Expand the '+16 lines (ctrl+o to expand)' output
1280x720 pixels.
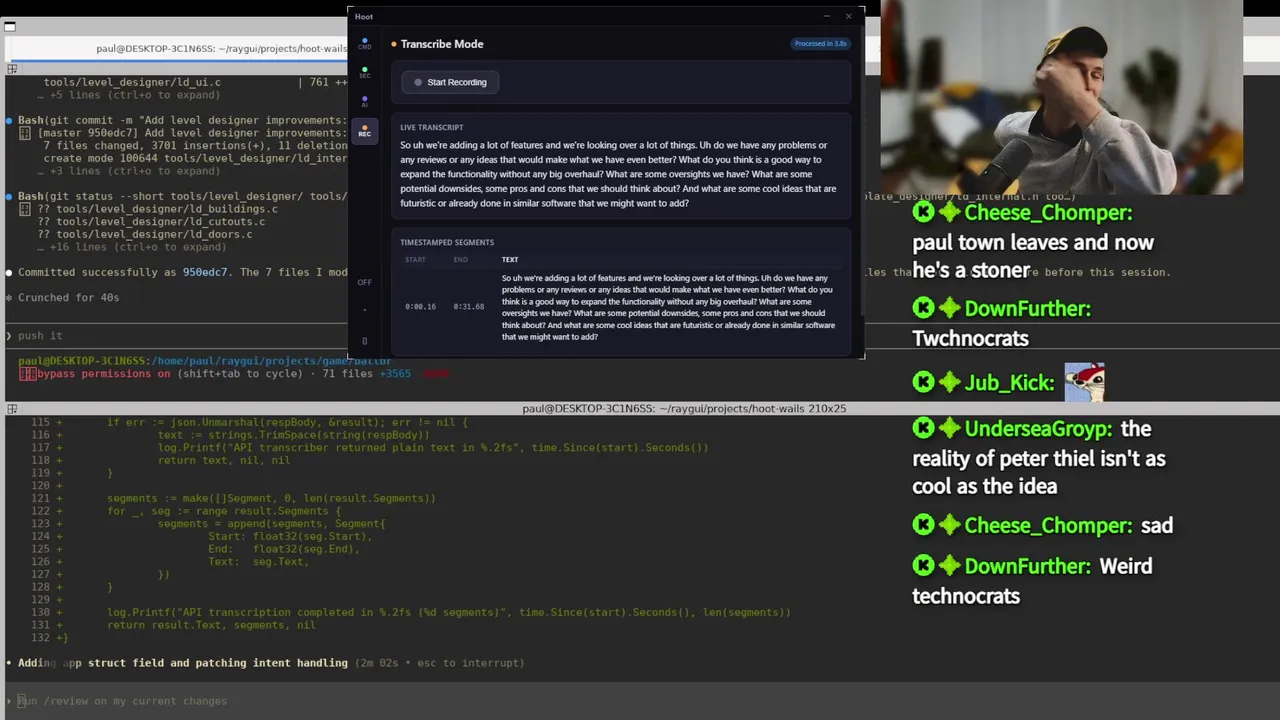click(131, 247)
